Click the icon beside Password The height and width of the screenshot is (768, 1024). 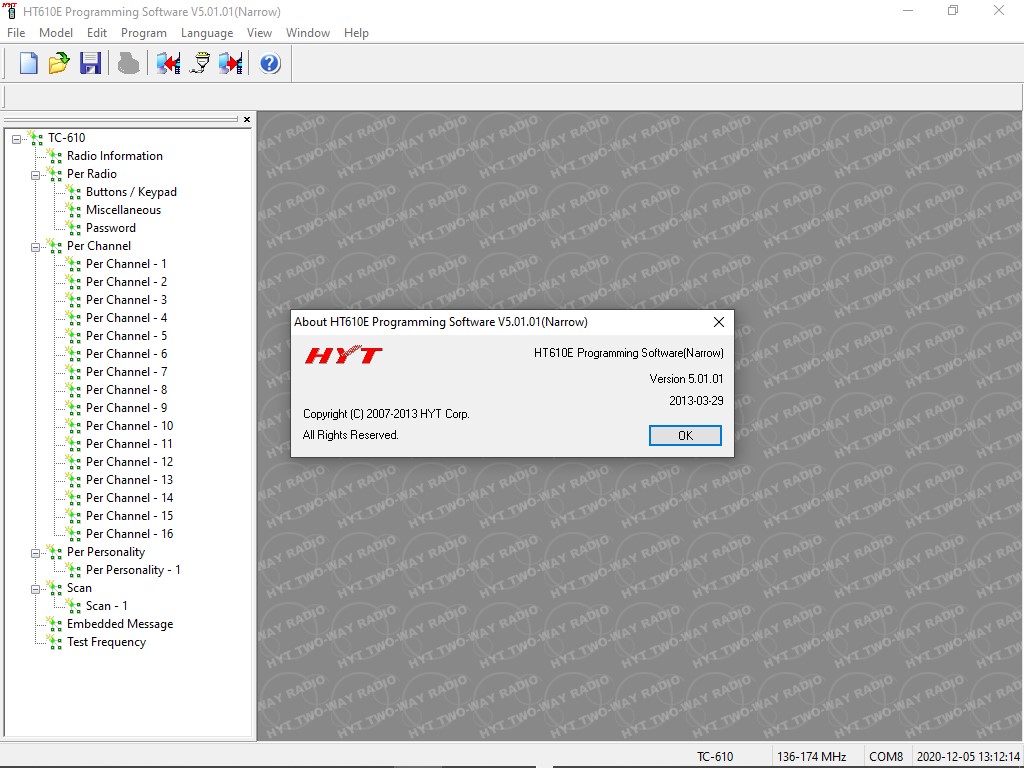pos(74,228)
